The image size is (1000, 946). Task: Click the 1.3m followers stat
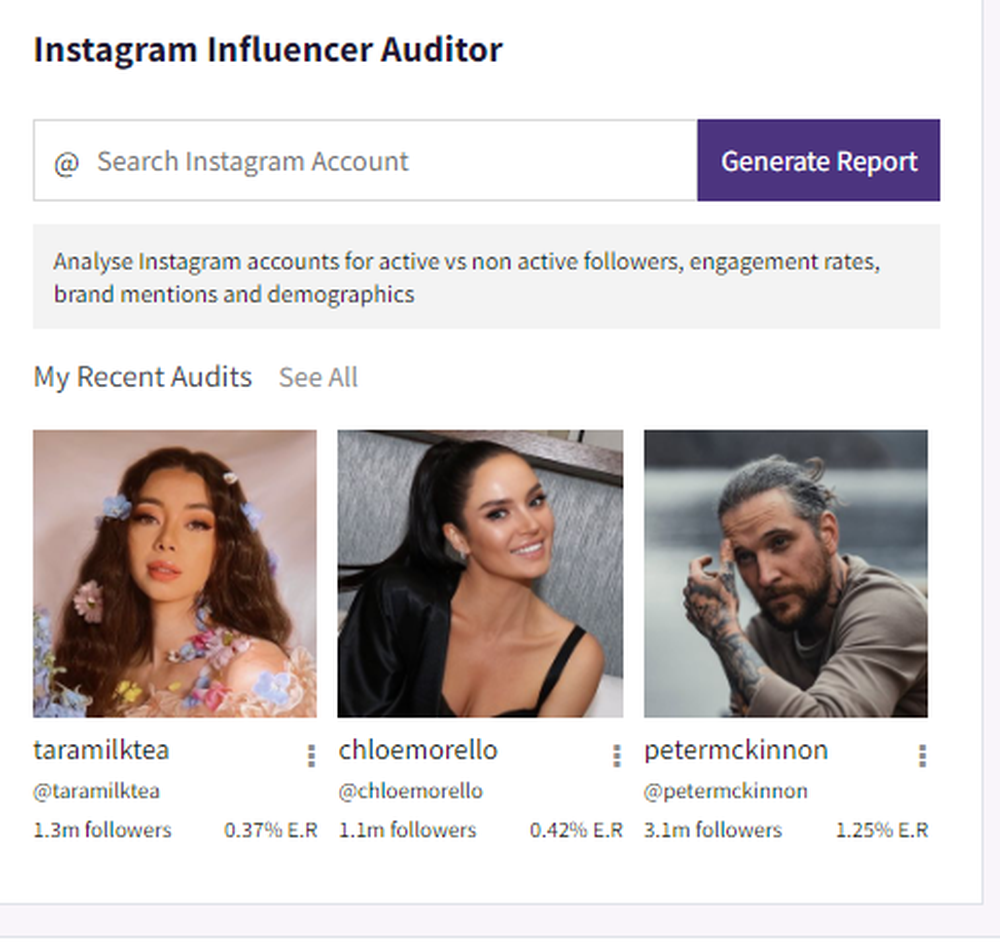tap(103, 830)
